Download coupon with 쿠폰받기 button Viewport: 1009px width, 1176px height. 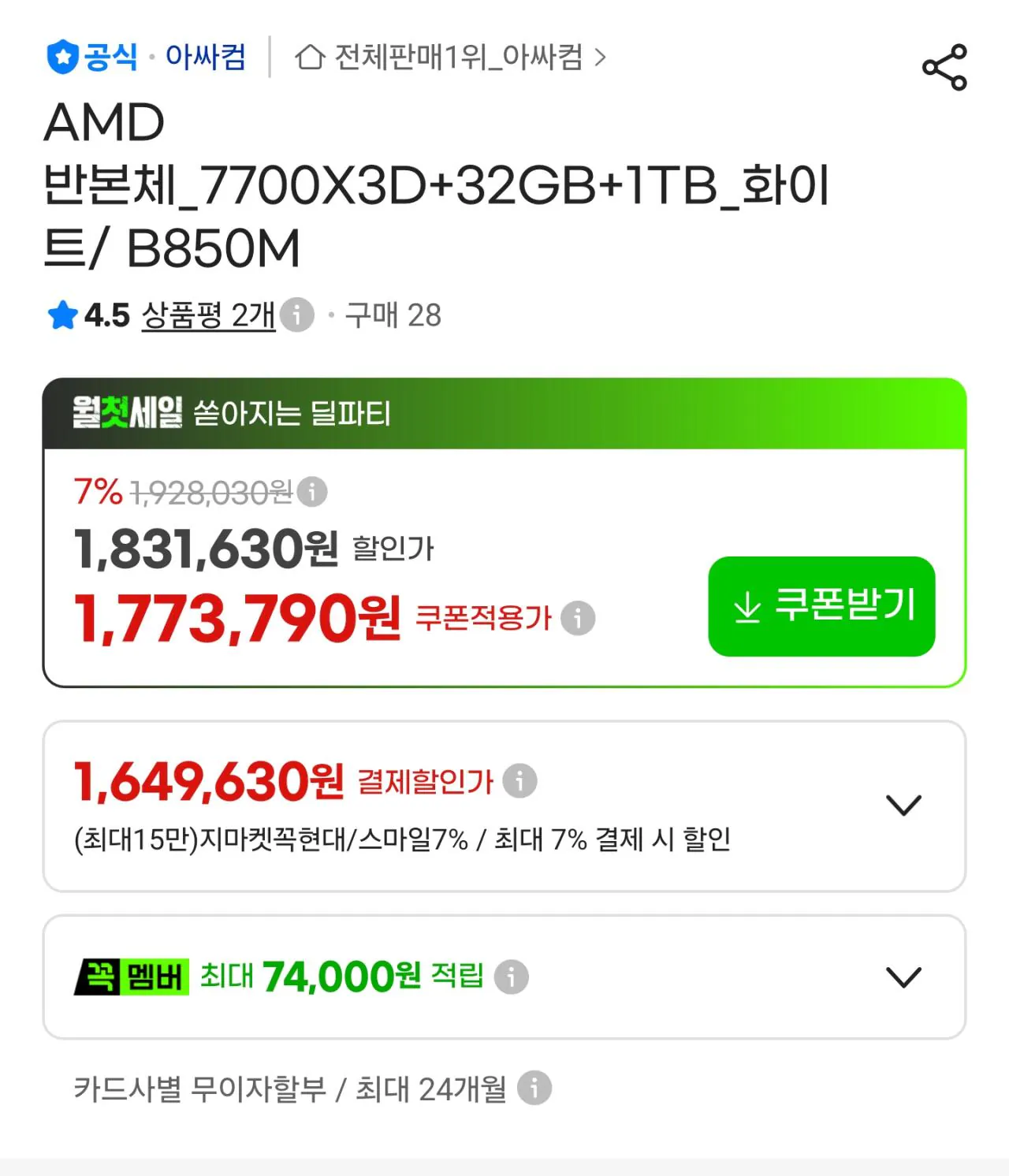pyautogui.click(x=821, y=606)
